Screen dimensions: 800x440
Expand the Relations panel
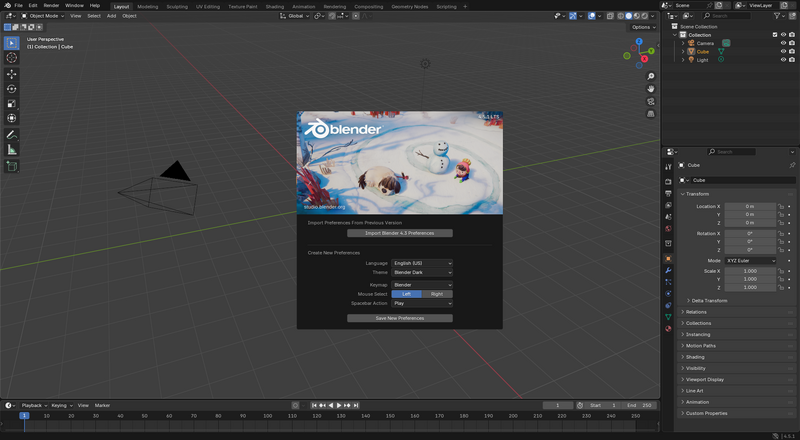[696, 312]
